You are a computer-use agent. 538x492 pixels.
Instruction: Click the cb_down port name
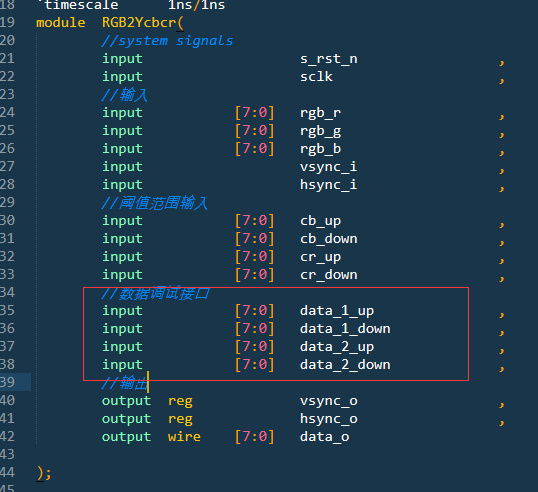[x=329, y=239]
